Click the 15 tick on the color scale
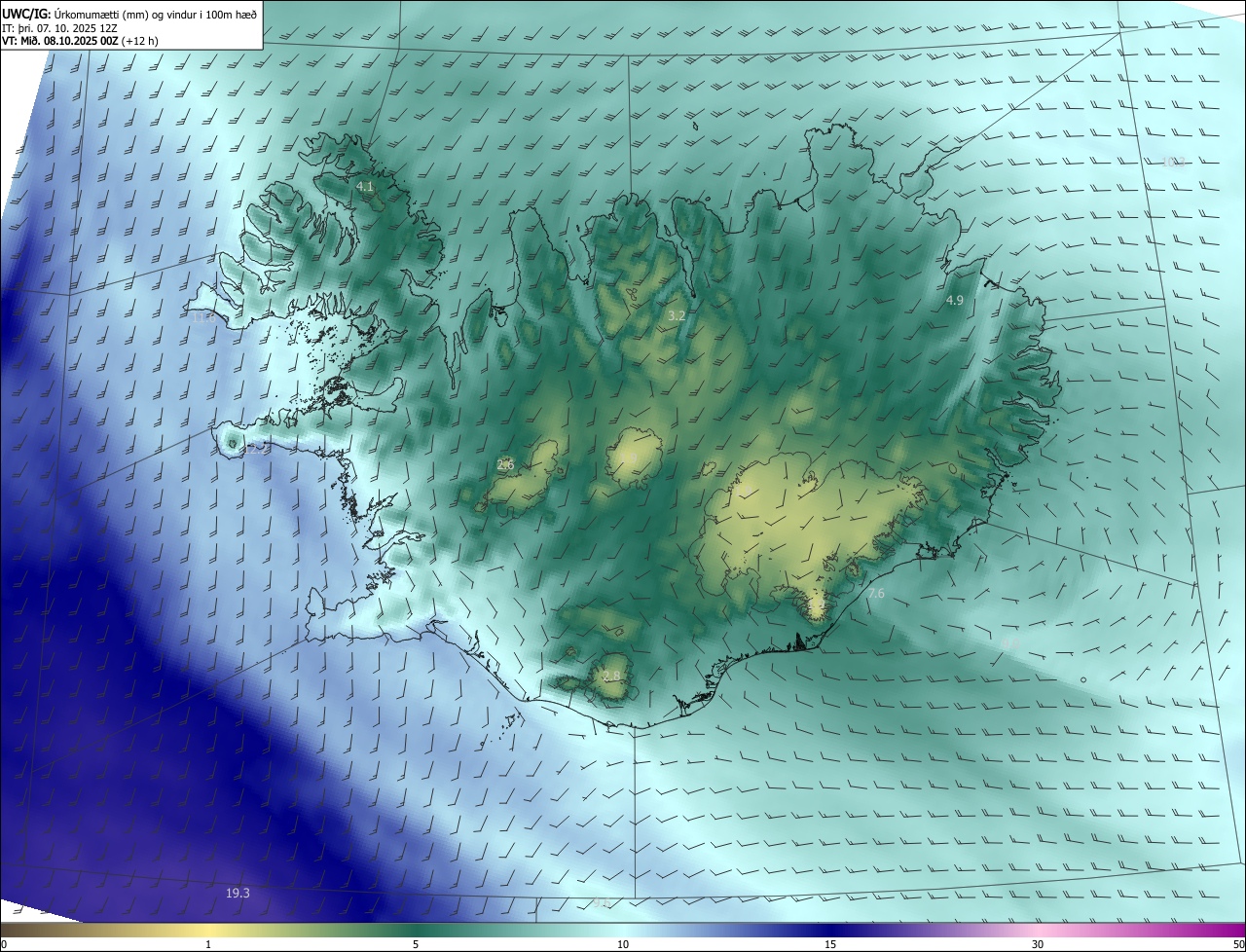 coord(830,944)
